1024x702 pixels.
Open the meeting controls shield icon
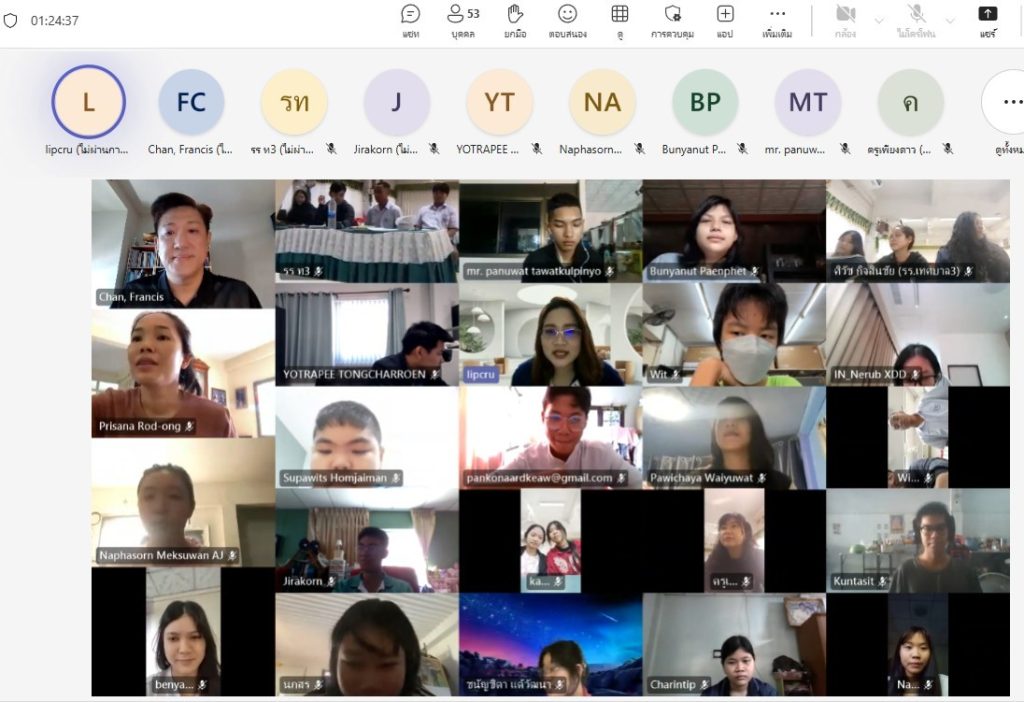click(673, 20)
